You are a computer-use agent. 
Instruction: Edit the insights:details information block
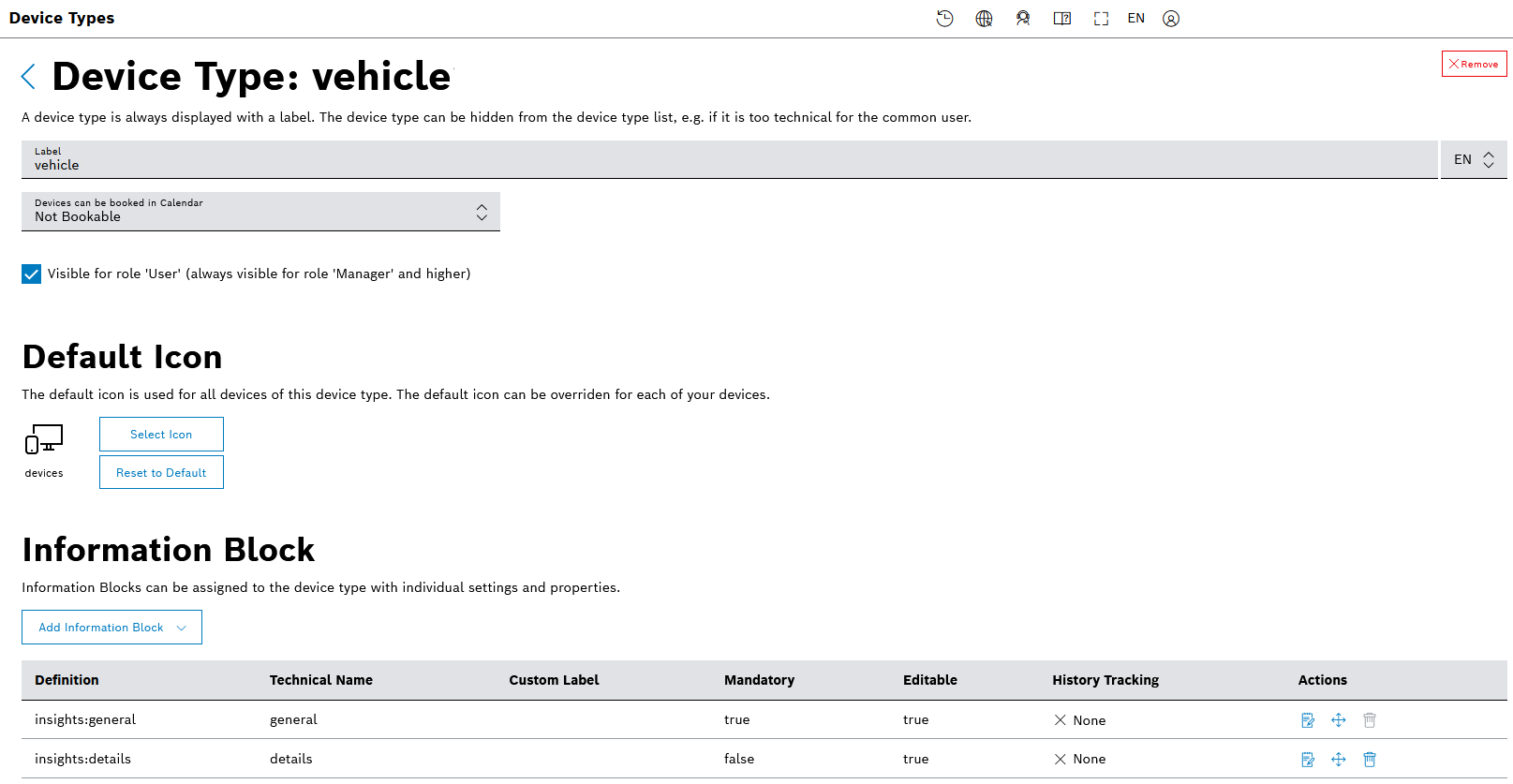point(1308,760)
